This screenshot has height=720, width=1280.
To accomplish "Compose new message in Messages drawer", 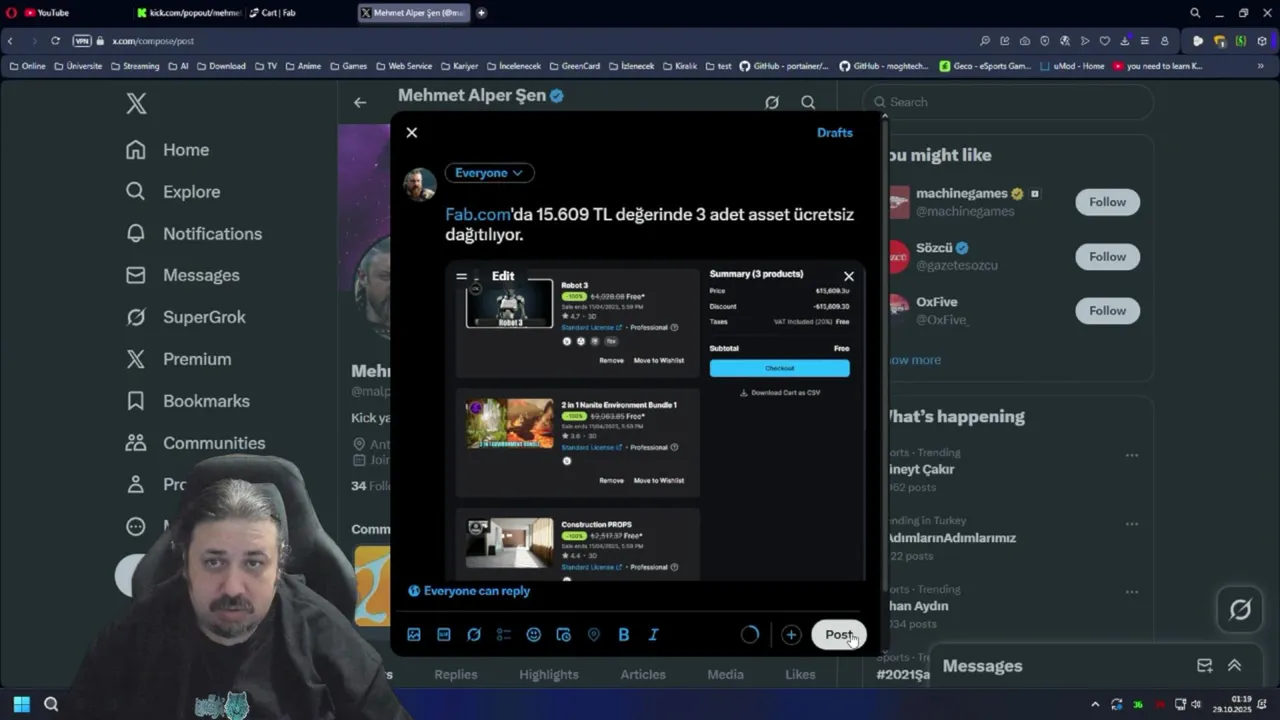I will [1205, 666].
